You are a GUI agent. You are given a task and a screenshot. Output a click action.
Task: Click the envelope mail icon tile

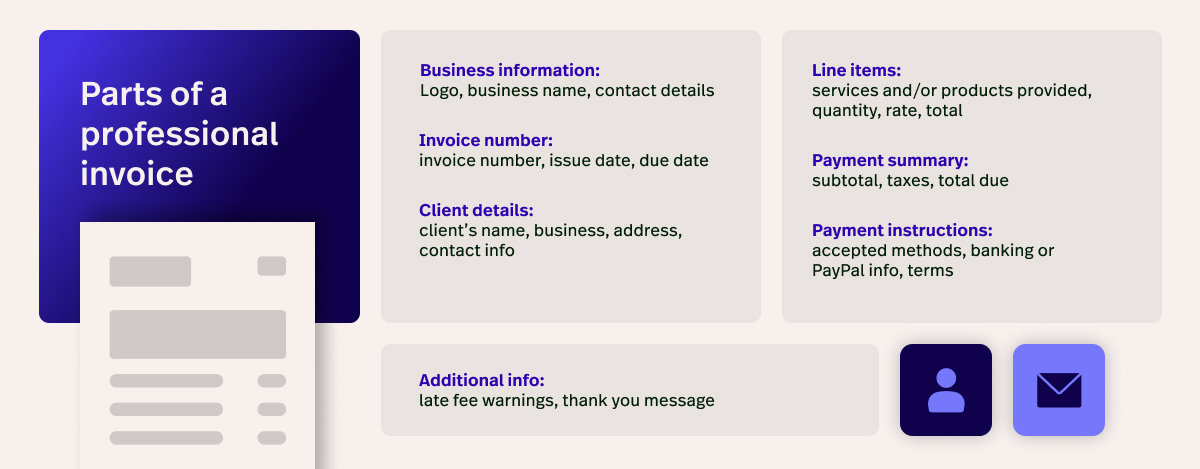pos(1058,390)
